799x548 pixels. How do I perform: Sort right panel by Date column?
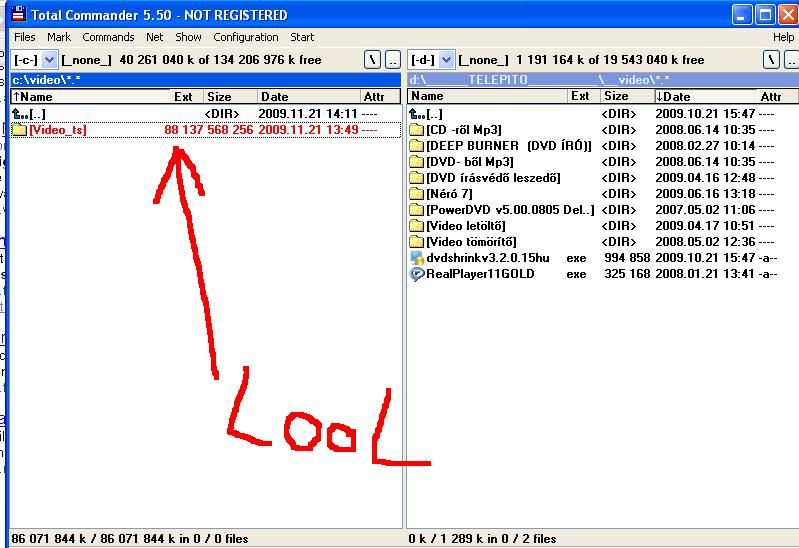tap(706, 96)
